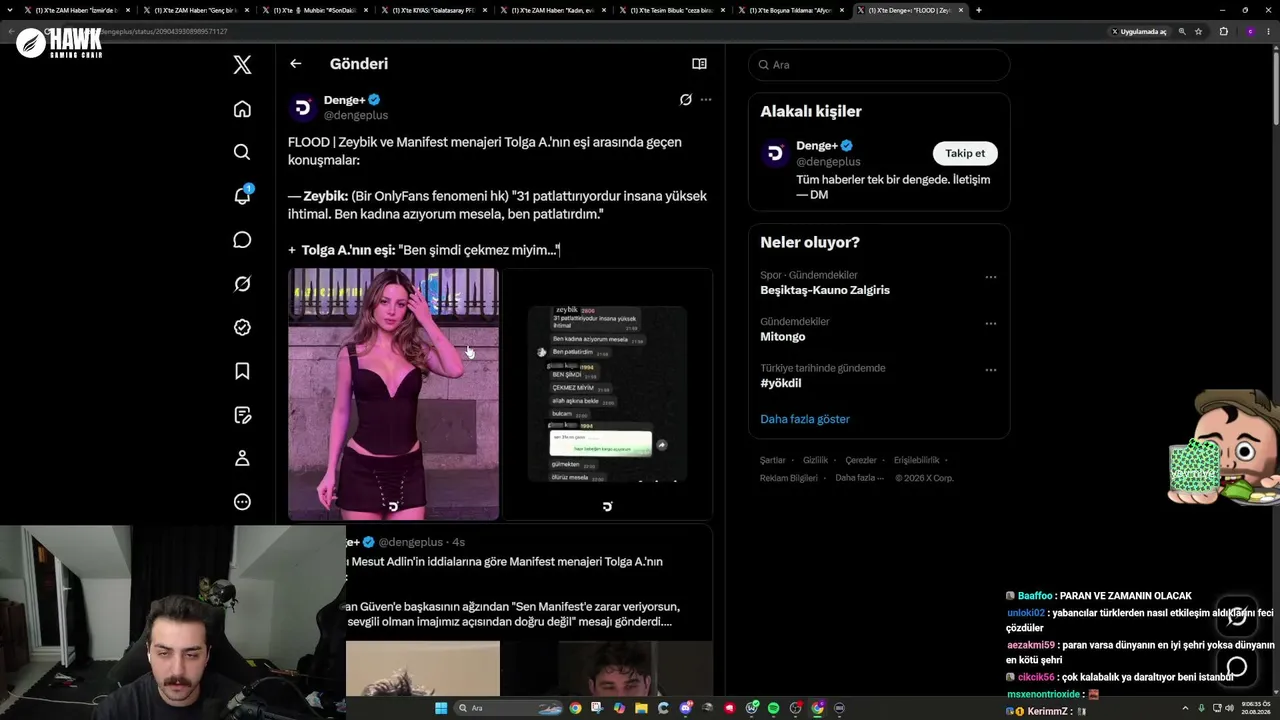The width and height of the screenshot is (1280, 720).
Task: Switch to the "Genç bir" ZAM Haber tab
Action: click(195, 10)
